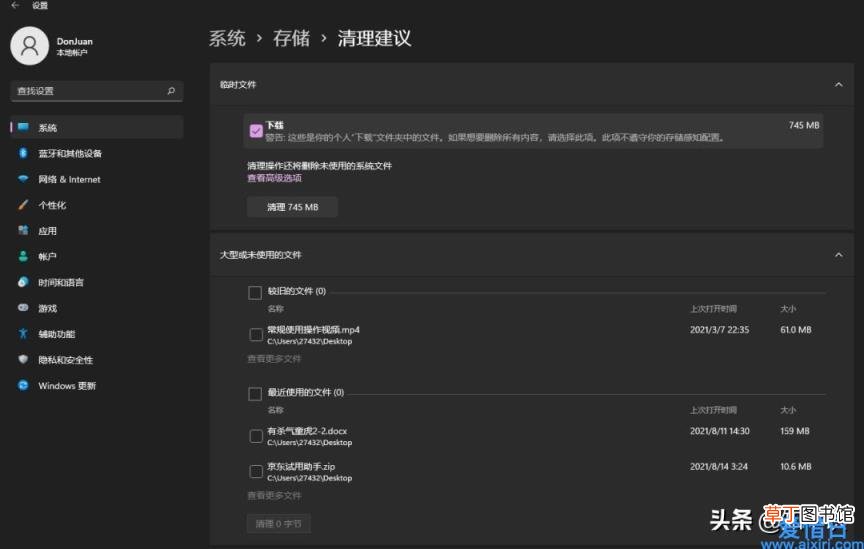Click the 帐户 person icon in sidebar

(23, 256)
